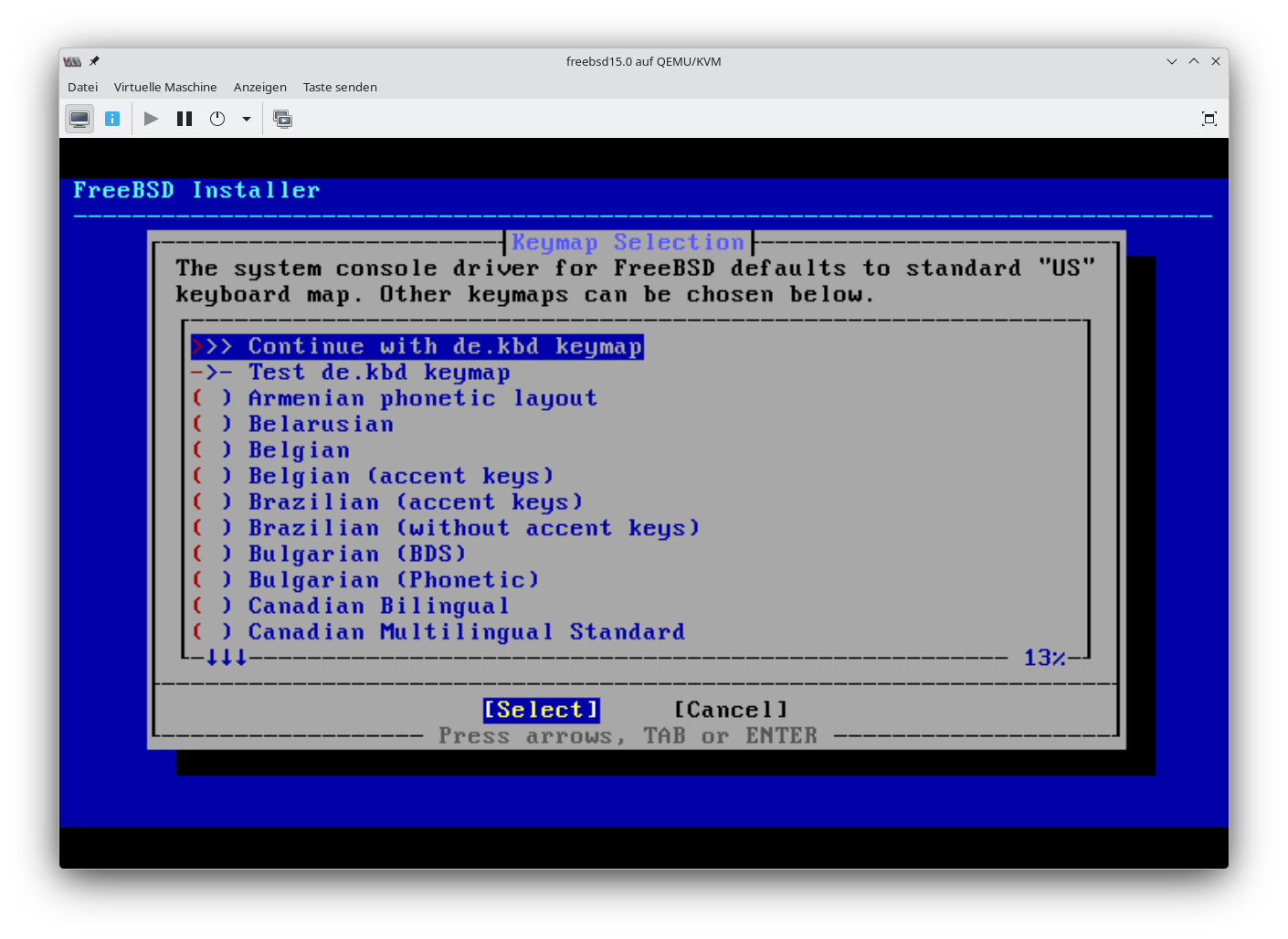Pause the virtual machine
This screenshot has width=1288, height=939.
click(x=185, y=119)
